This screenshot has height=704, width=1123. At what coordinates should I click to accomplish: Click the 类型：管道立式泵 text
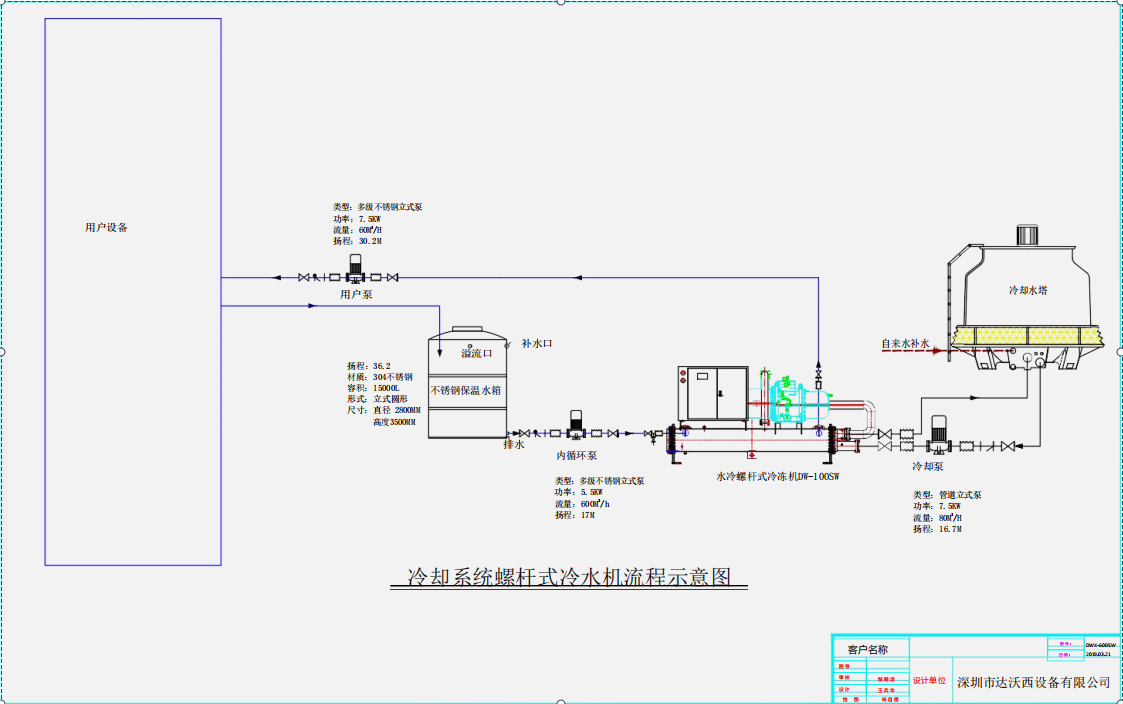click(947, 495)
